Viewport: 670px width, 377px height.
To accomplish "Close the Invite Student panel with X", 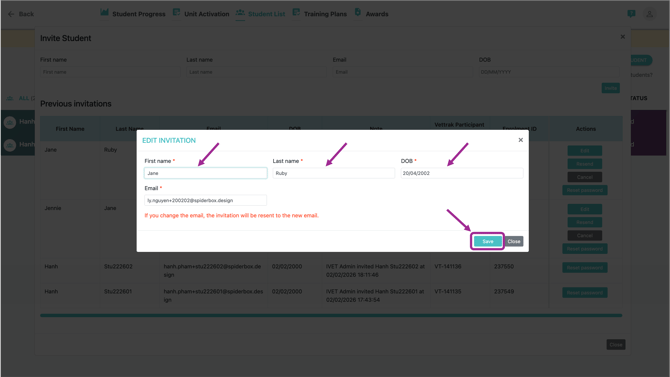I will pyautogui.click(x=623, y=37).
